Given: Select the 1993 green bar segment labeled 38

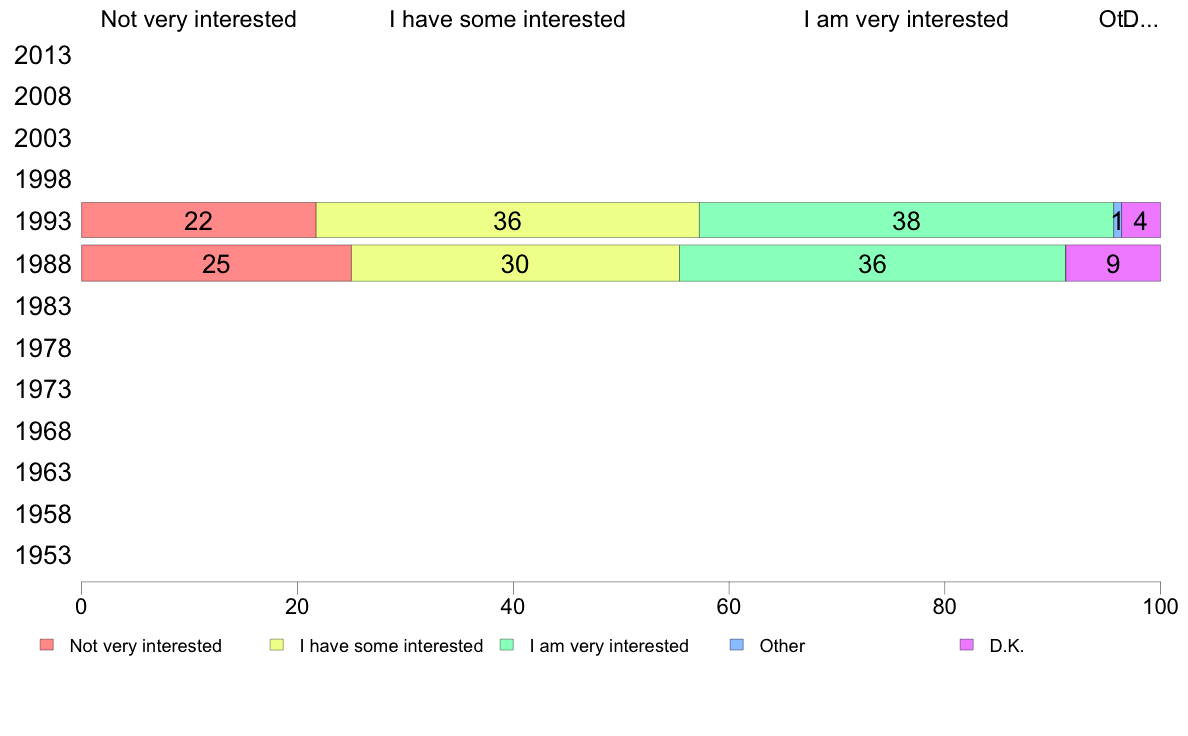Looking at the screenshot, I should point(906,221).
